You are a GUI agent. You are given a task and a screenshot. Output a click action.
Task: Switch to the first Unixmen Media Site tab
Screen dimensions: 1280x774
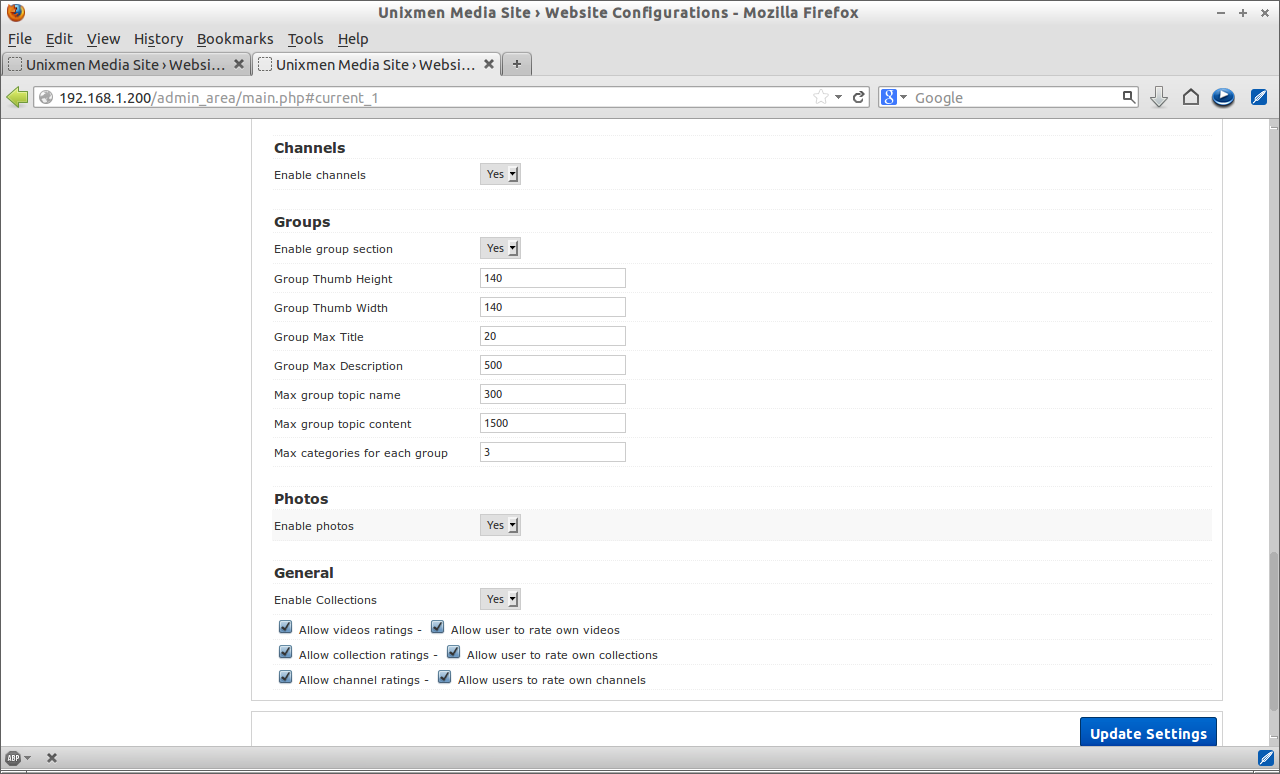point(126,64)
